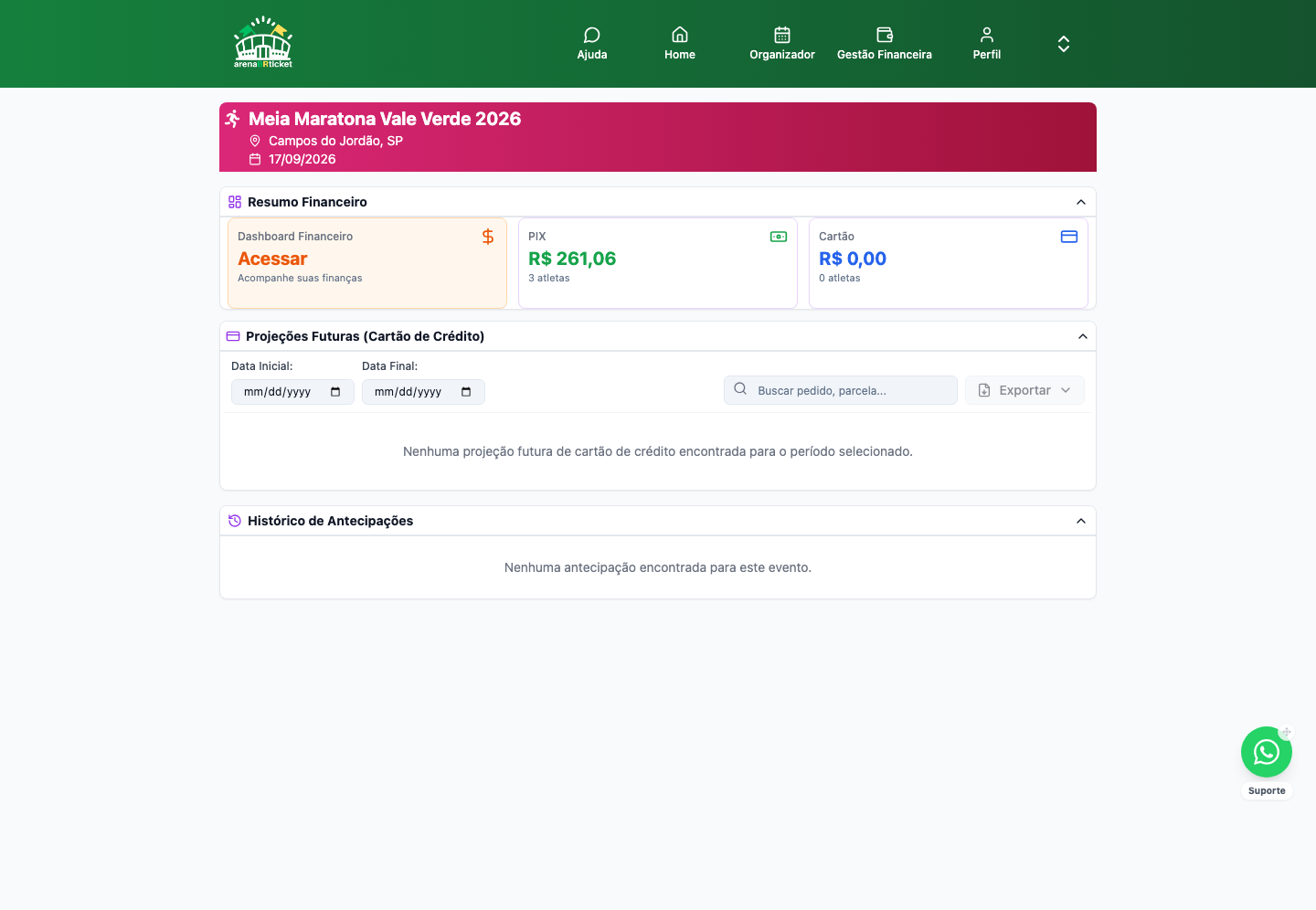The width and height of the screenshot is (1316, 910).
Task: Click the Projeções Futuras card icon
Action: [x=233, y=336]
